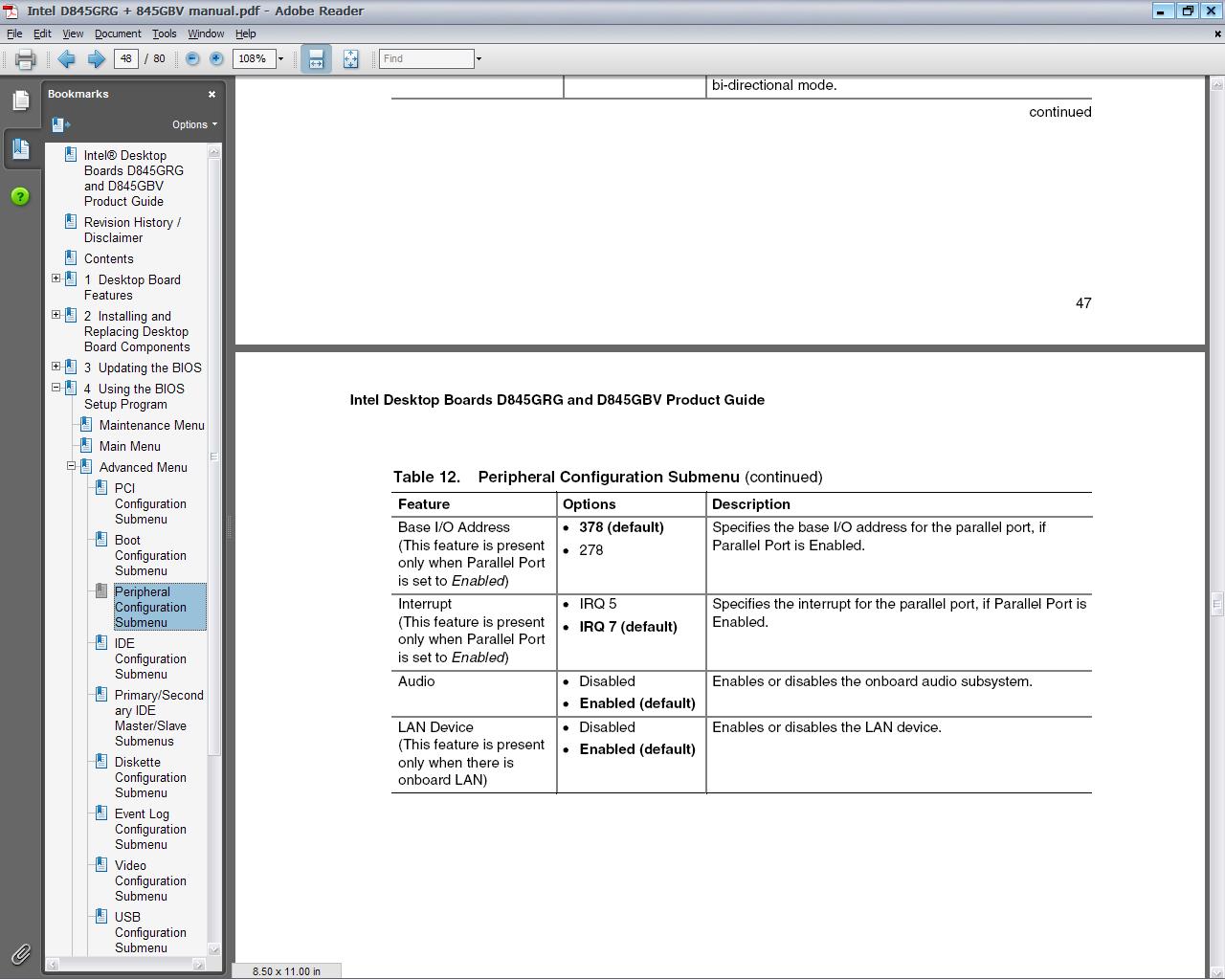Open the Product Guide title bookmark
Viewport: 1225px width, 980px height.
coord(133,178)
